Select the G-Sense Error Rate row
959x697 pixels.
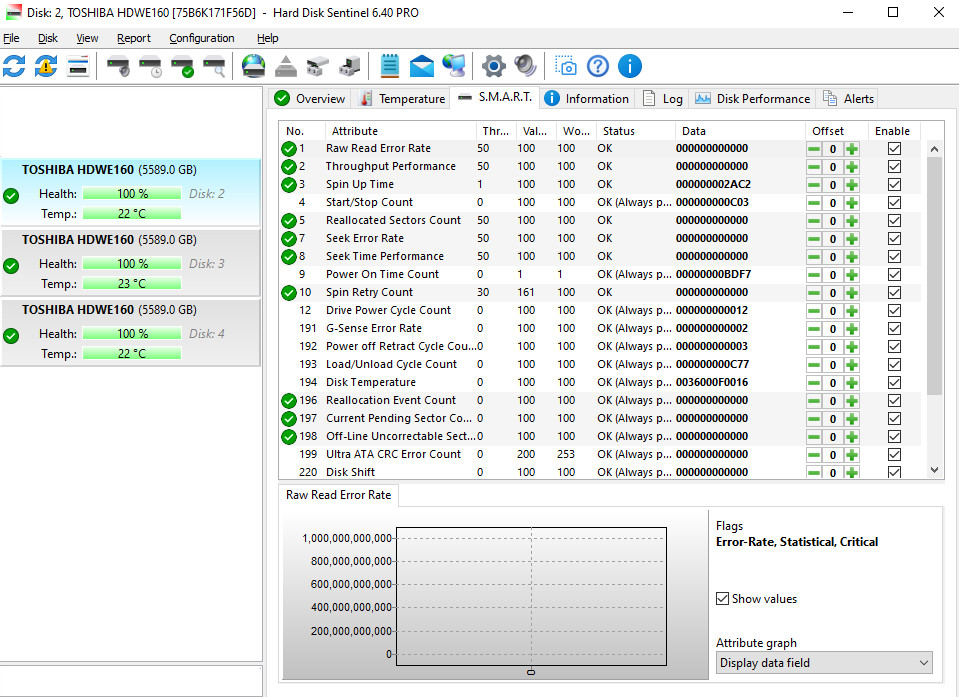click(x=600, y=328)
